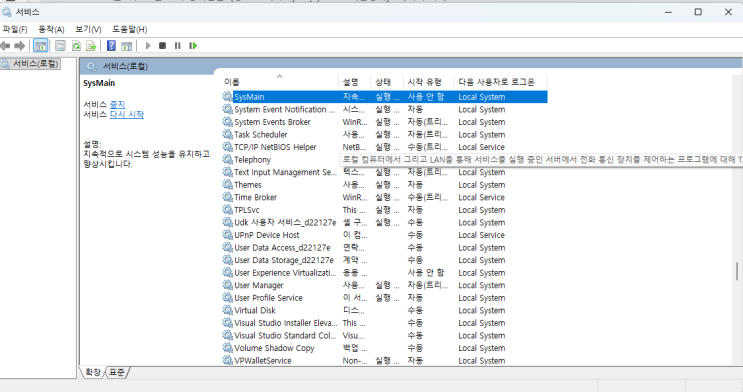Image resolution: width=743 pixels, height=392 pixels.
Task: Select the User Data Storage_d22127e row
Action: point(384,260)
